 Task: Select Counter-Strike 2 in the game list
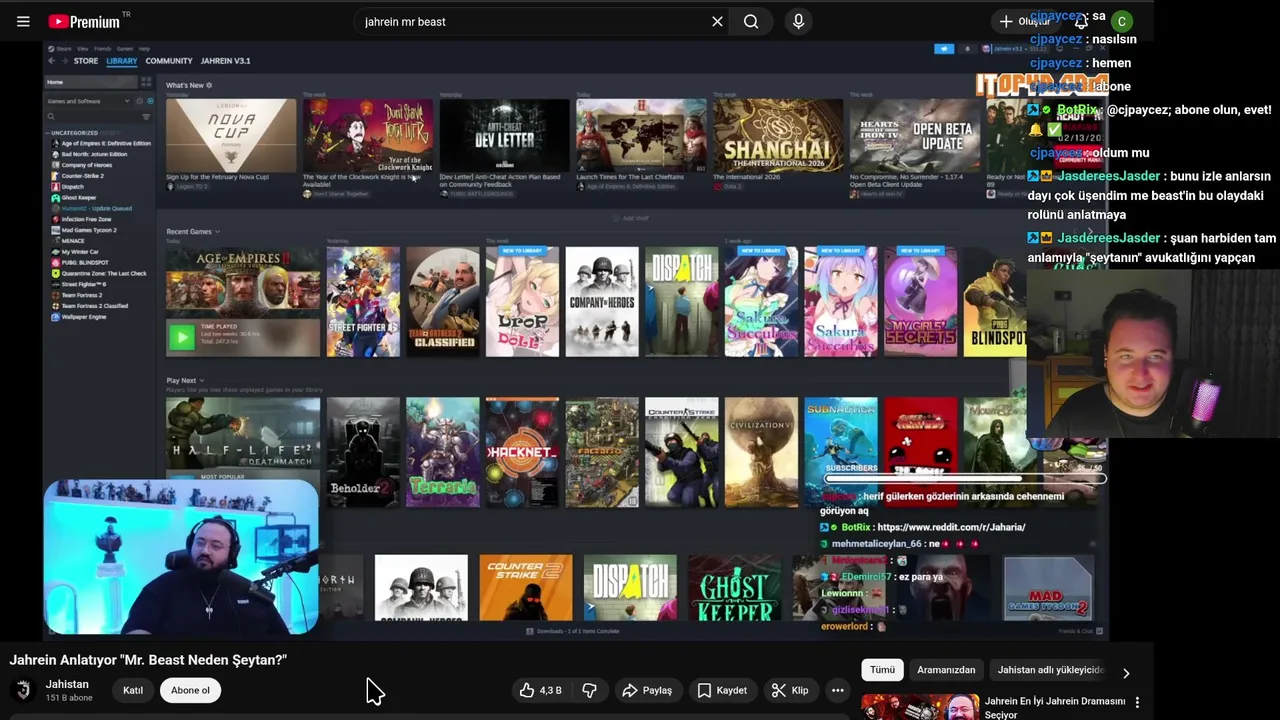[77, 176]
